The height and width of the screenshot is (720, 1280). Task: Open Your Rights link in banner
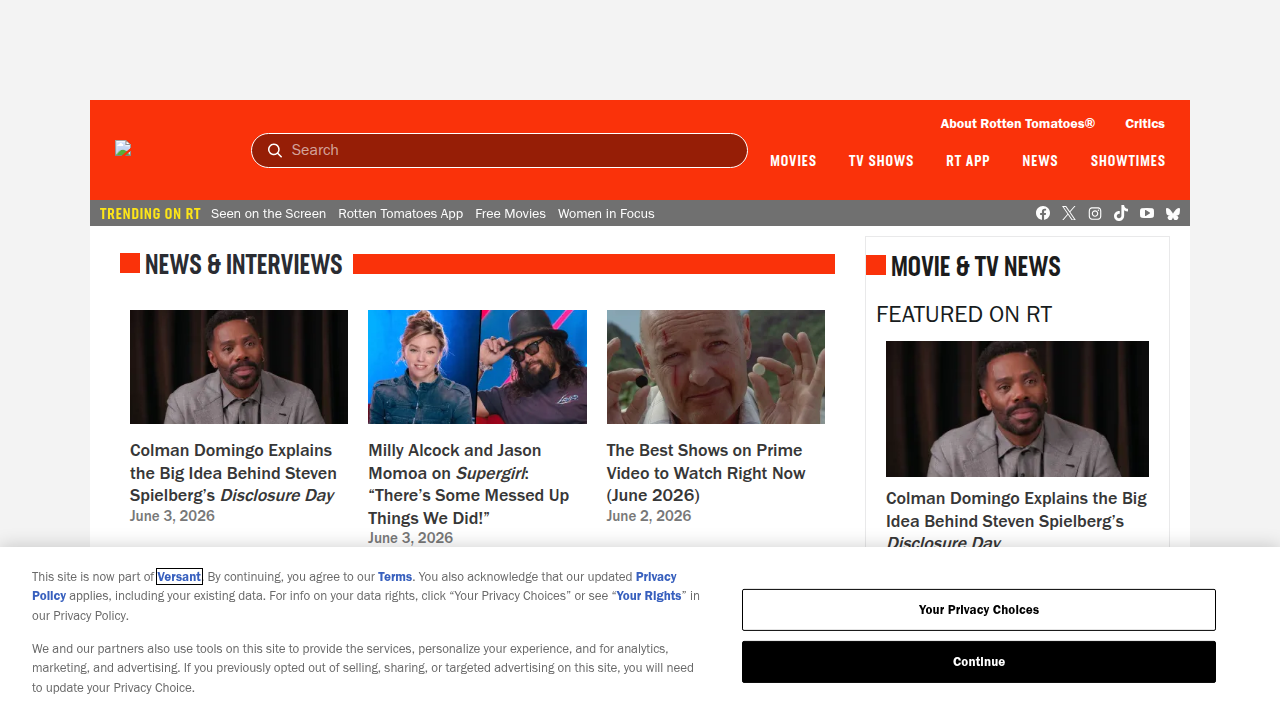click(649, 596)
